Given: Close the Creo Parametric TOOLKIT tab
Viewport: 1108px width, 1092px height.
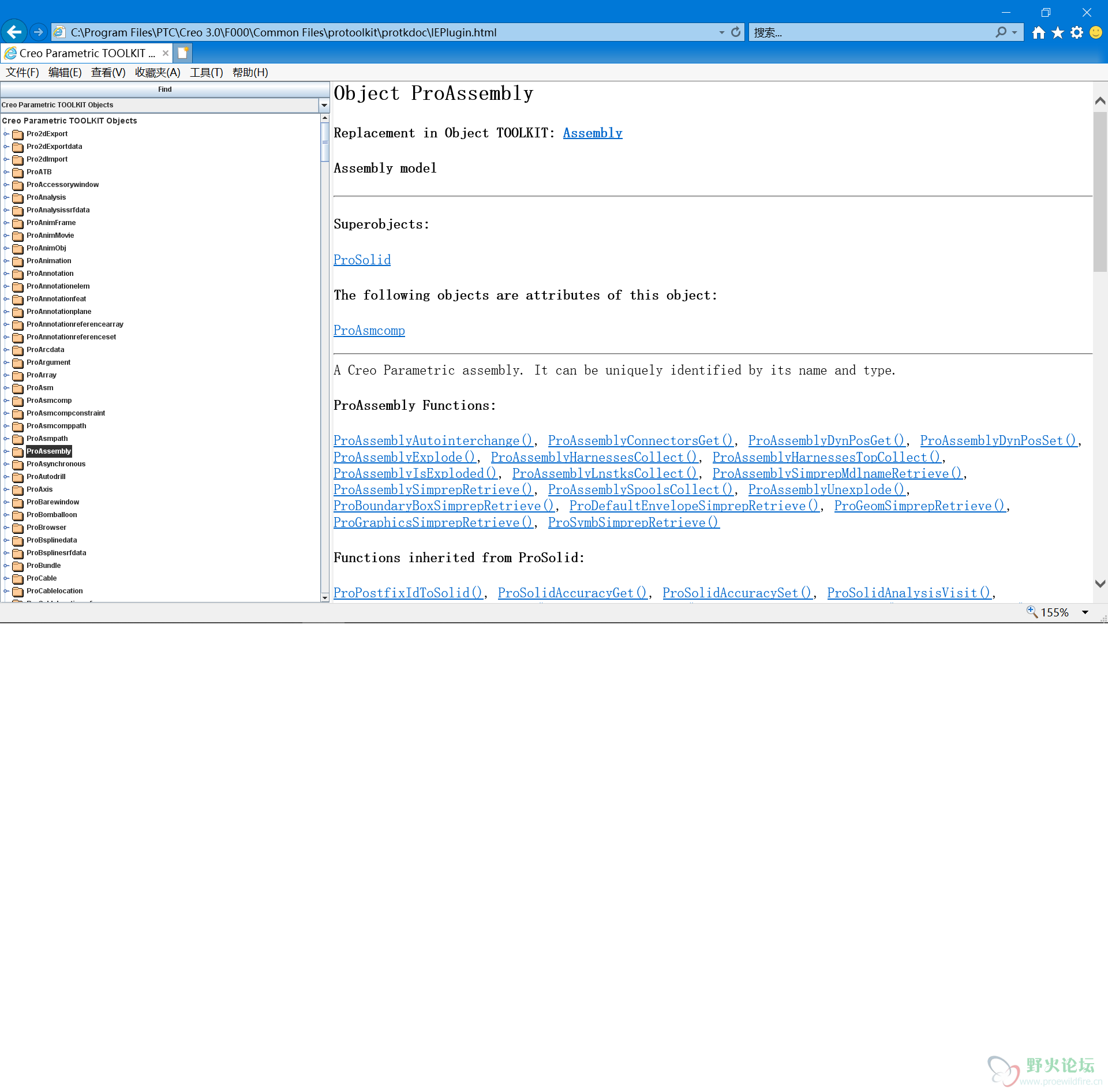Looking at the screenshot, I should [x=166, y=53].
